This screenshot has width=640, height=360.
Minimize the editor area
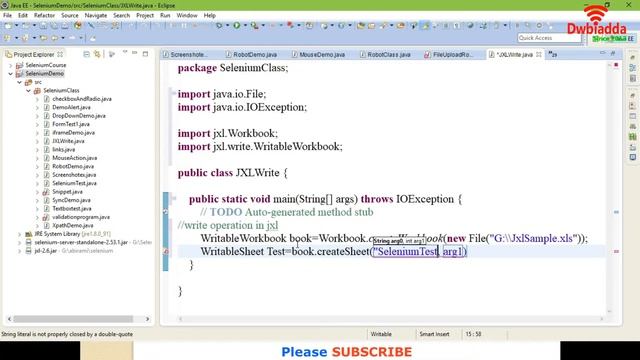point(602,53)
